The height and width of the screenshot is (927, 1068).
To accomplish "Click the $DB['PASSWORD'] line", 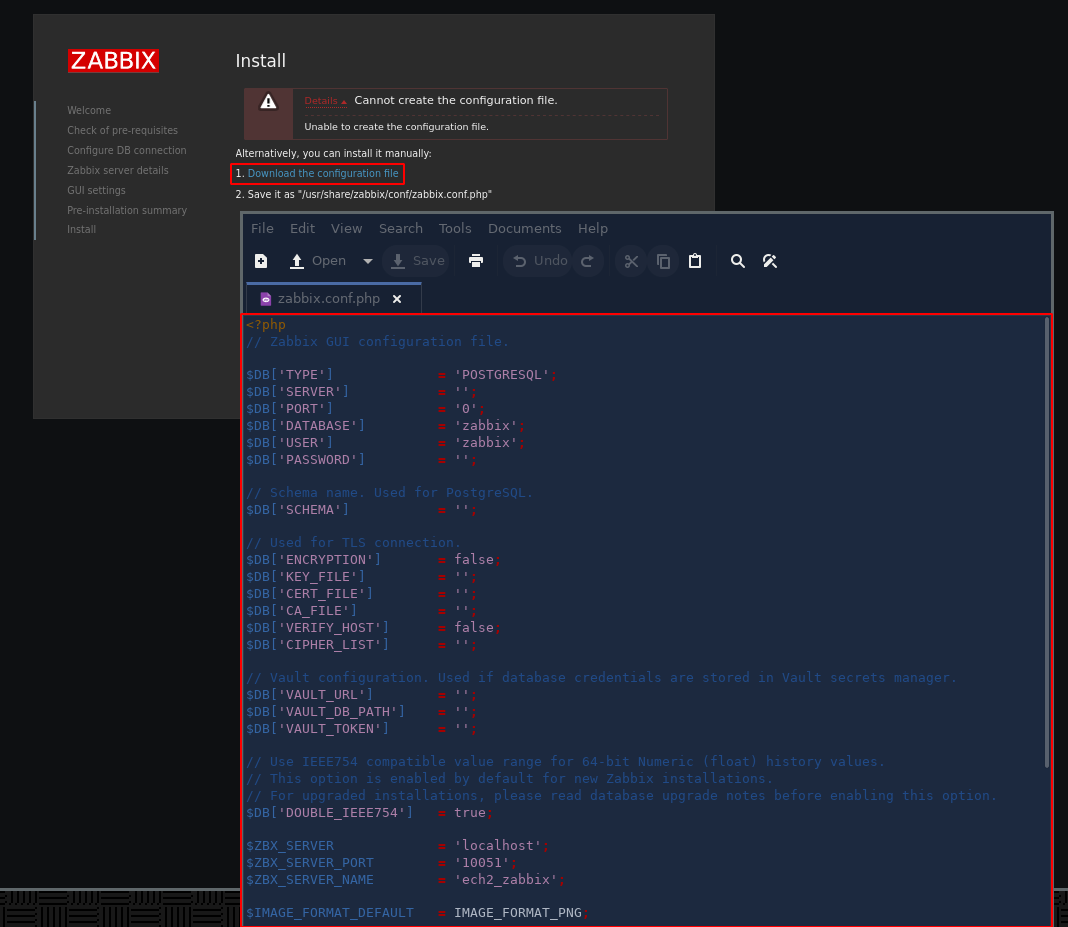I will [362, 460].
